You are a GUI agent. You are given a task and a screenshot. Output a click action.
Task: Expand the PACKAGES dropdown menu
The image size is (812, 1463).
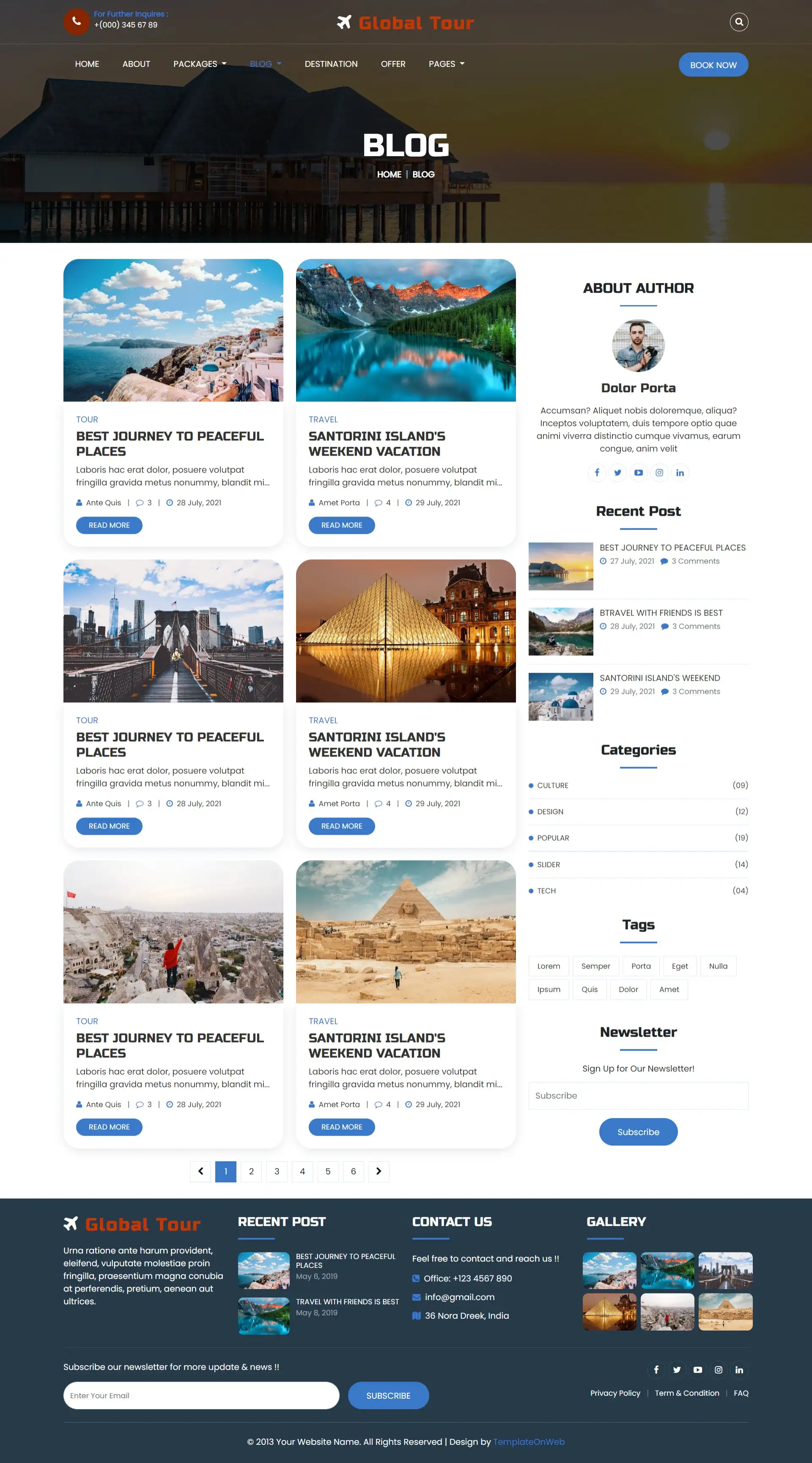[199, 63]
